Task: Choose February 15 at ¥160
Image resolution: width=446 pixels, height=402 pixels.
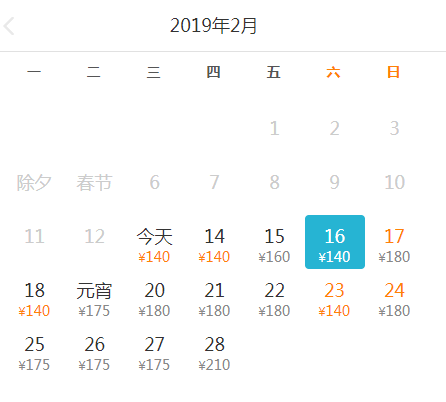Action: coord(274,242)
